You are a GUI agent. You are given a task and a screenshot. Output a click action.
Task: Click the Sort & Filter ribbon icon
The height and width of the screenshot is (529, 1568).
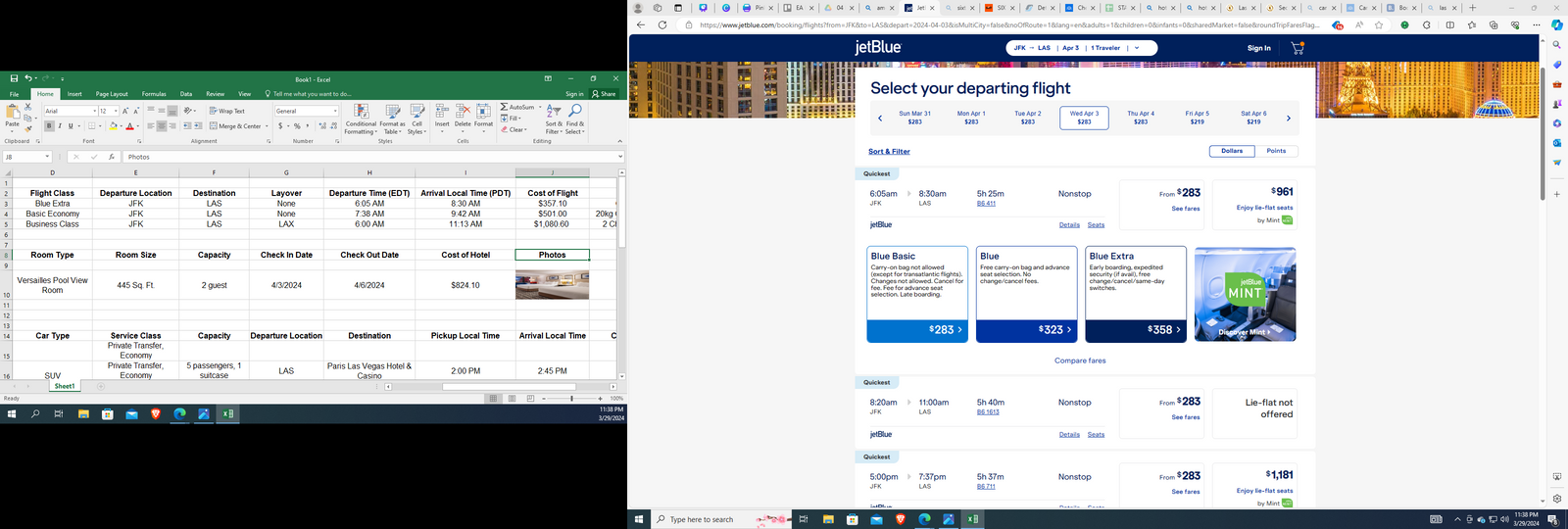click(x=554, y=113)
